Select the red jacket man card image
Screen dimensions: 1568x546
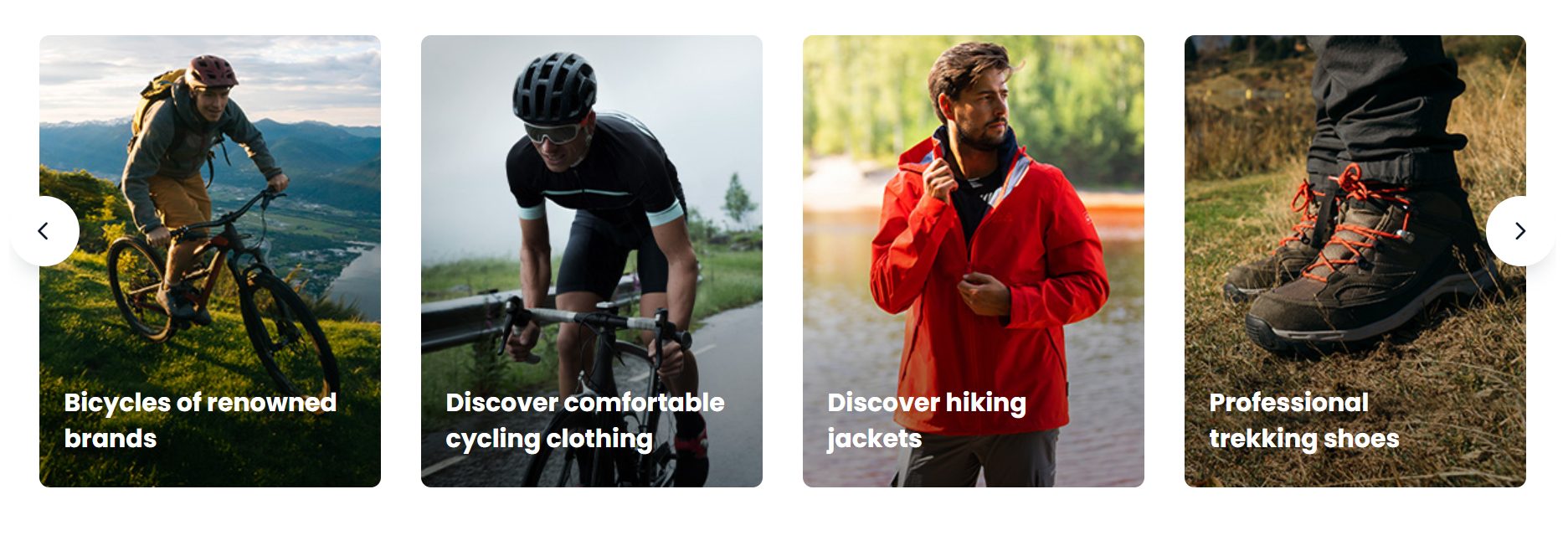pyautogui.click(x=974, y=261)
